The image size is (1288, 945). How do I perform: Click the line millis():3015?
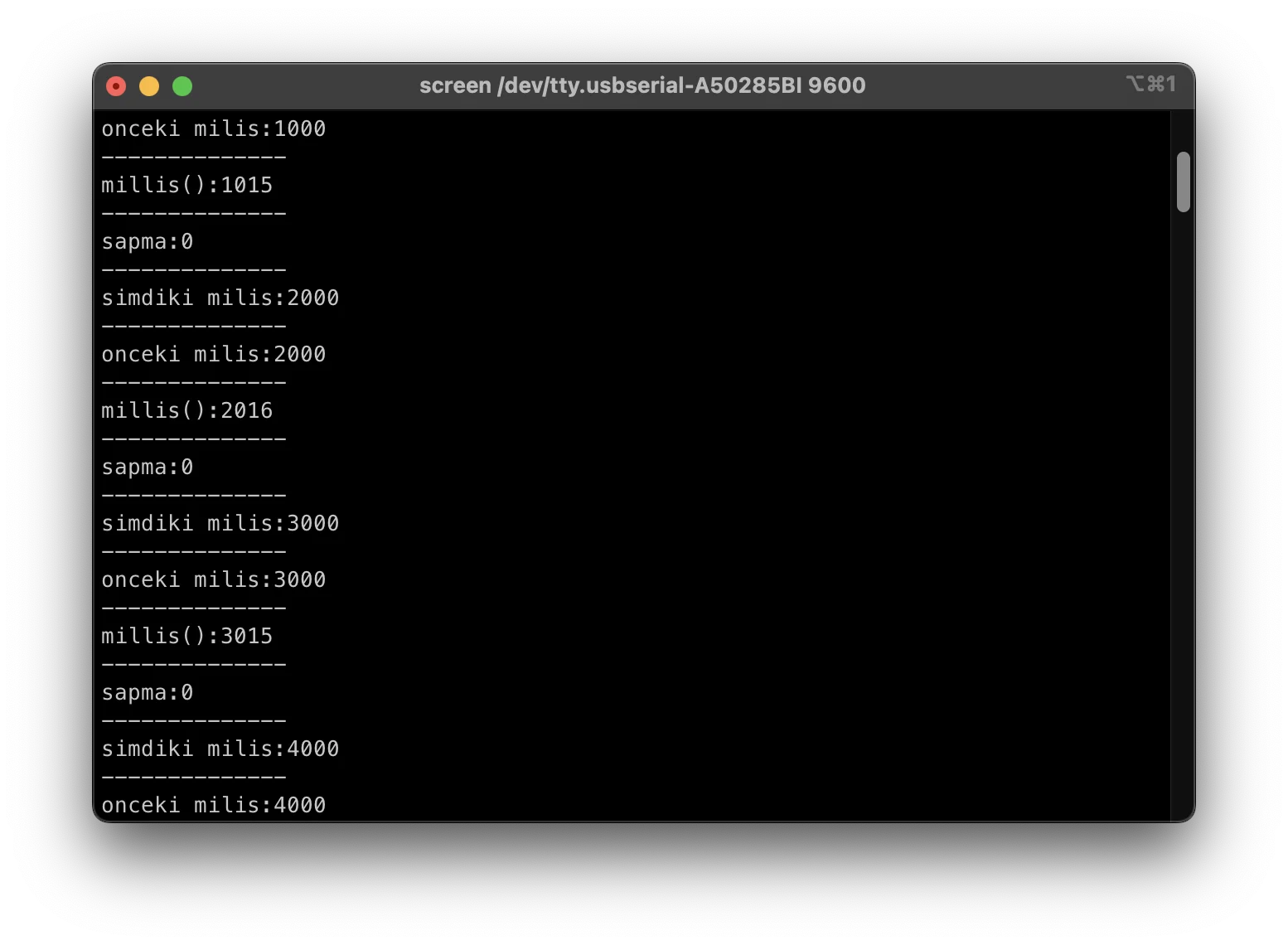click(187, 636)
